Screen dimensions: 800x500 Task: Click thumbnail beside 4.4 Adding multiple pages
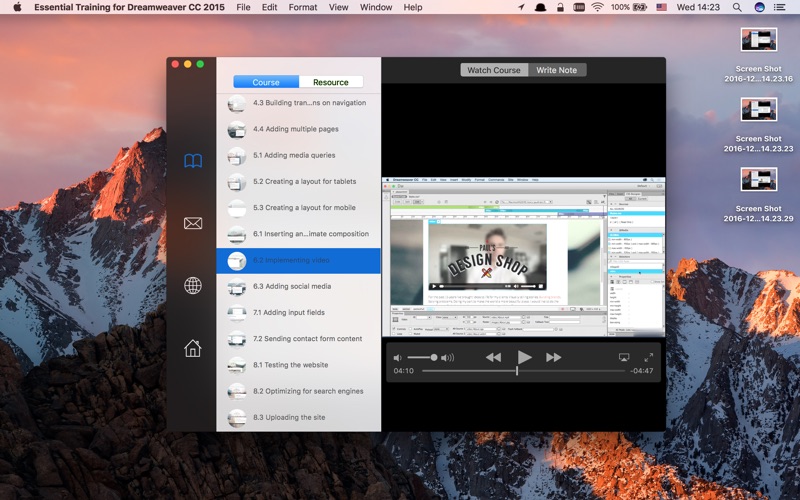pyautogui.click(x=237, y=130)
